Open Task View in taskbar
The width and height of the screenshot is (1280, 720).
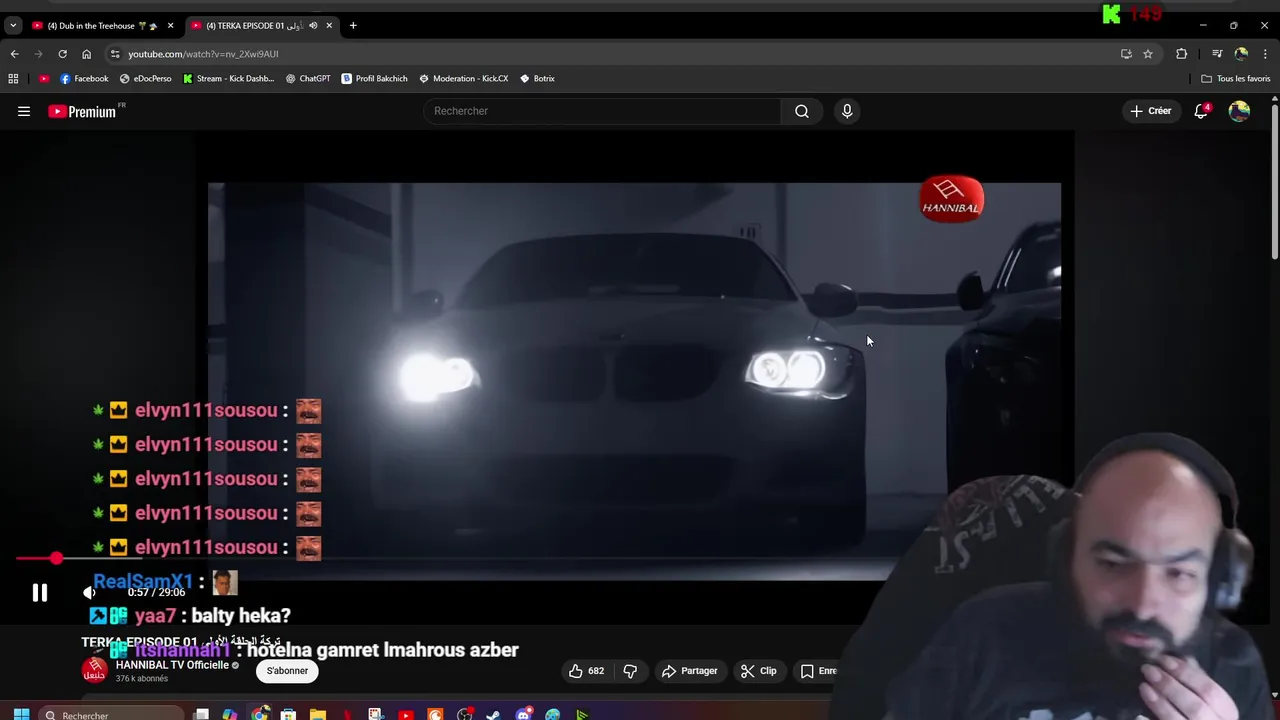pos(201,715)
